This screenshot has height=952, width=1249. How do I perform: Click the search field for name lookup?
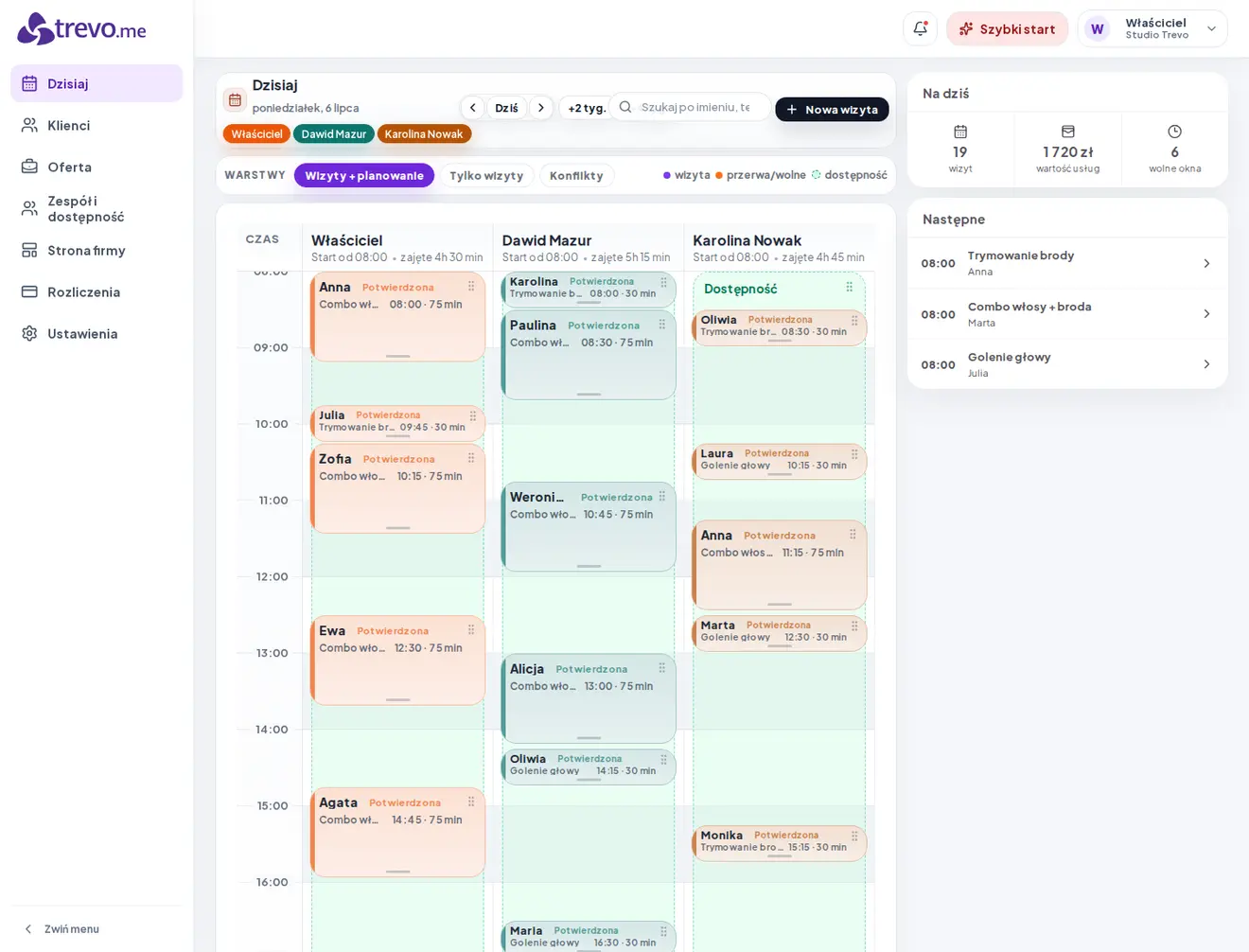point(689,107)
